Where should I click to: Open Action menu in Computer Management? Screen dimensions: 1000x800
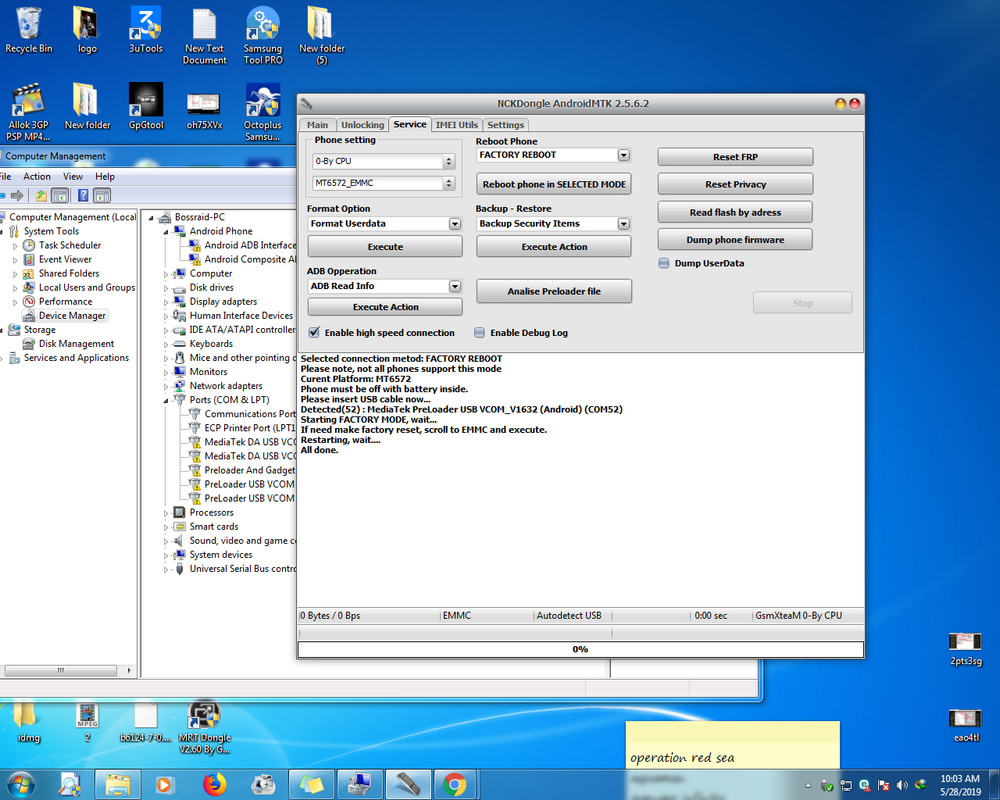tap(37, 177)
